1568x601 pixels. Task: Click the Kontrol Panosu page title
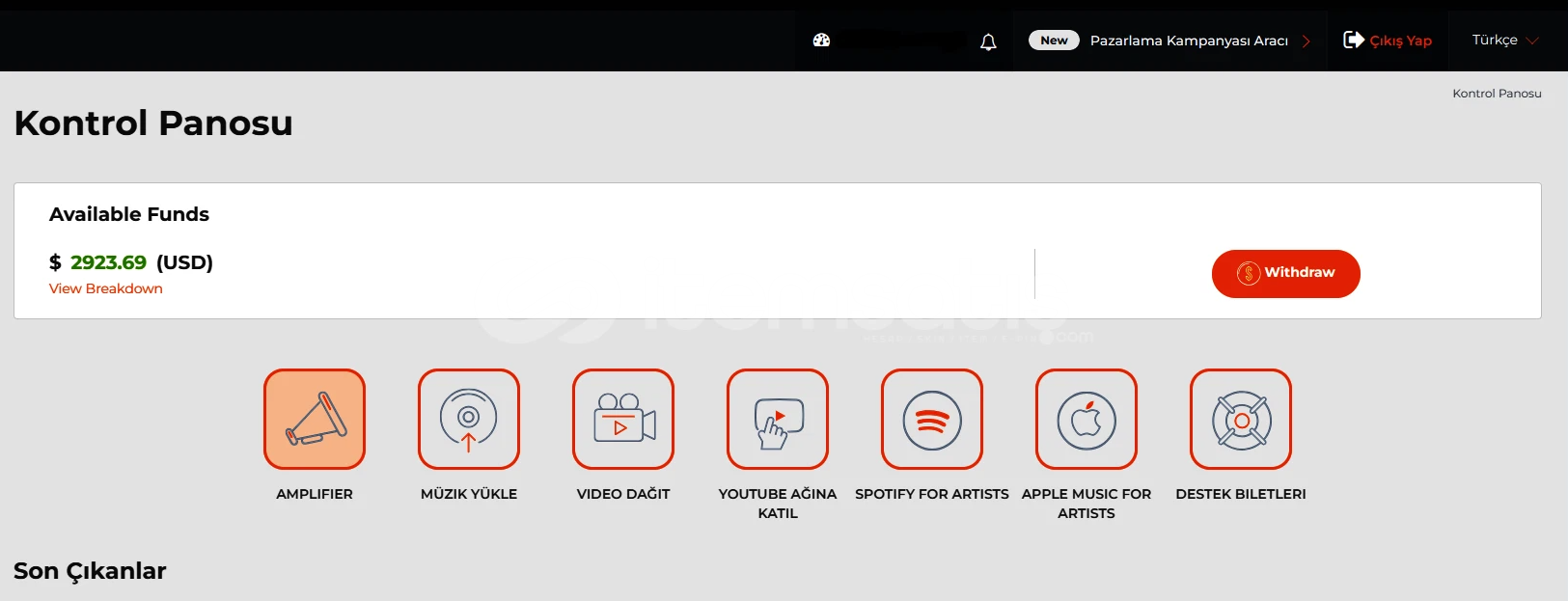tap(153, 123)
